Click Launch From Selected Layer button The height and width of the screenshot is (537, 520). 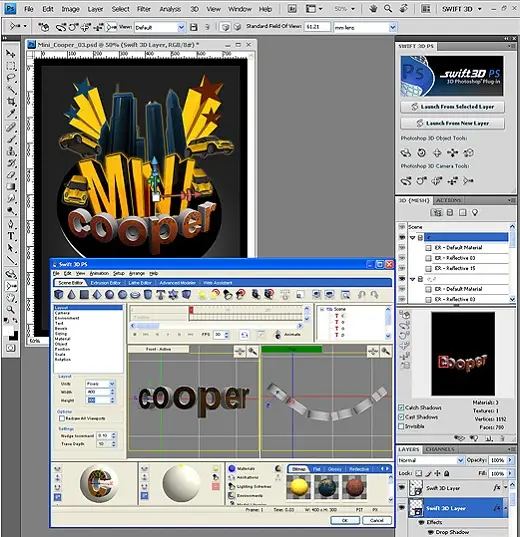click(x=452, y=107)
